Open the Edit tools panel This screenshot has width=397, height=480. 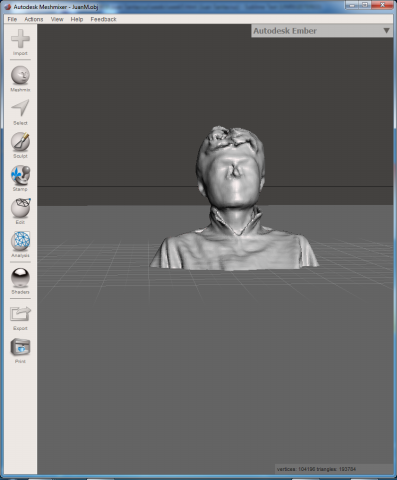click(20, 211)
